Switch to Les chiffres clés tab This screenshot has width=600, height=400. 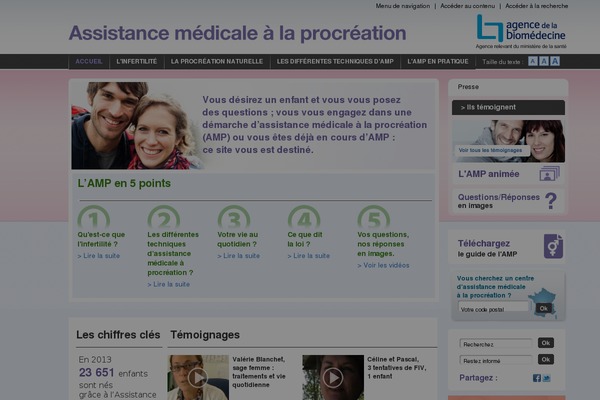(x=118, y=335)
